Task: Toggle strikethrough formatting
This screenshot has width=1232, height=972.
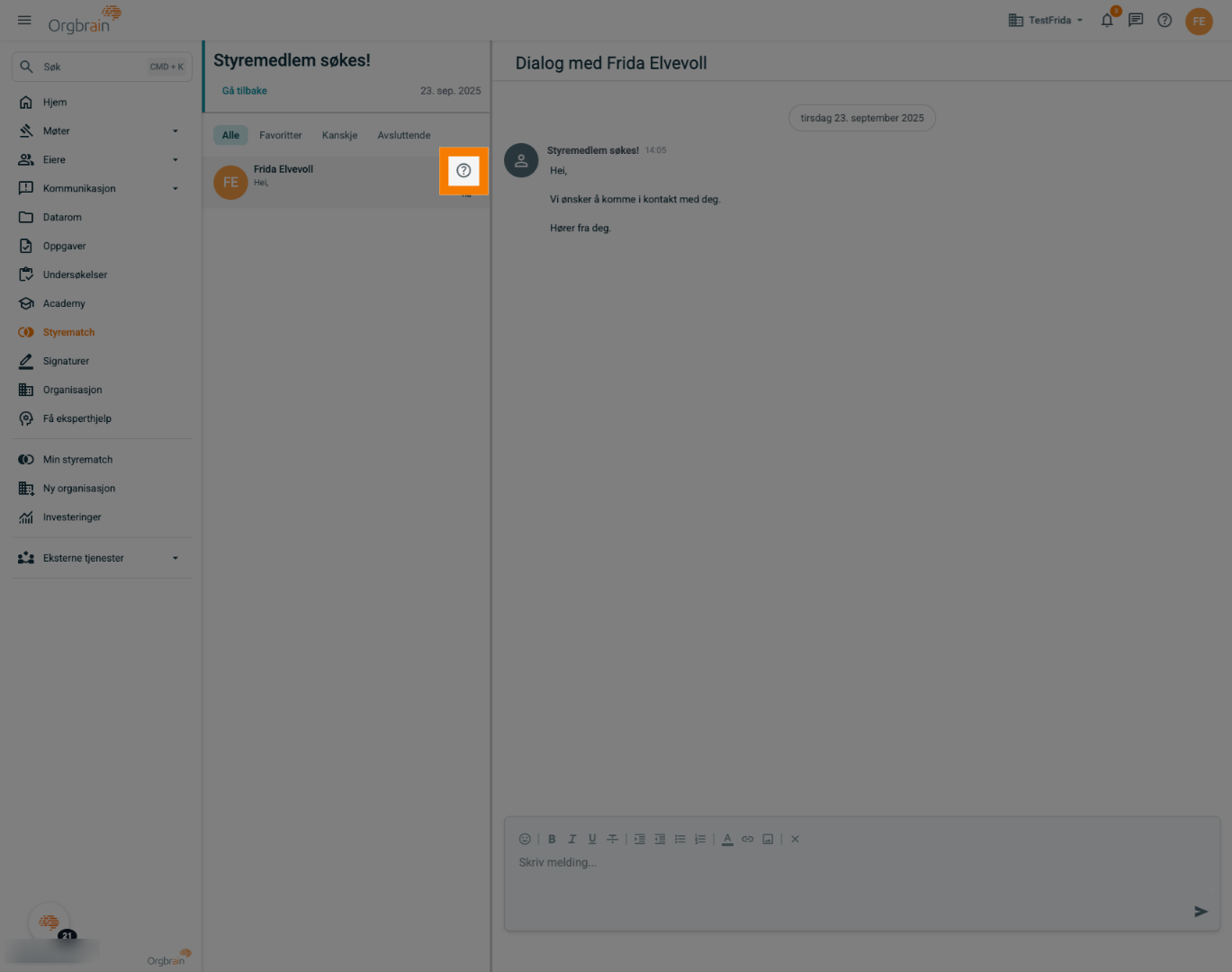Action: (x=612, y=839)
